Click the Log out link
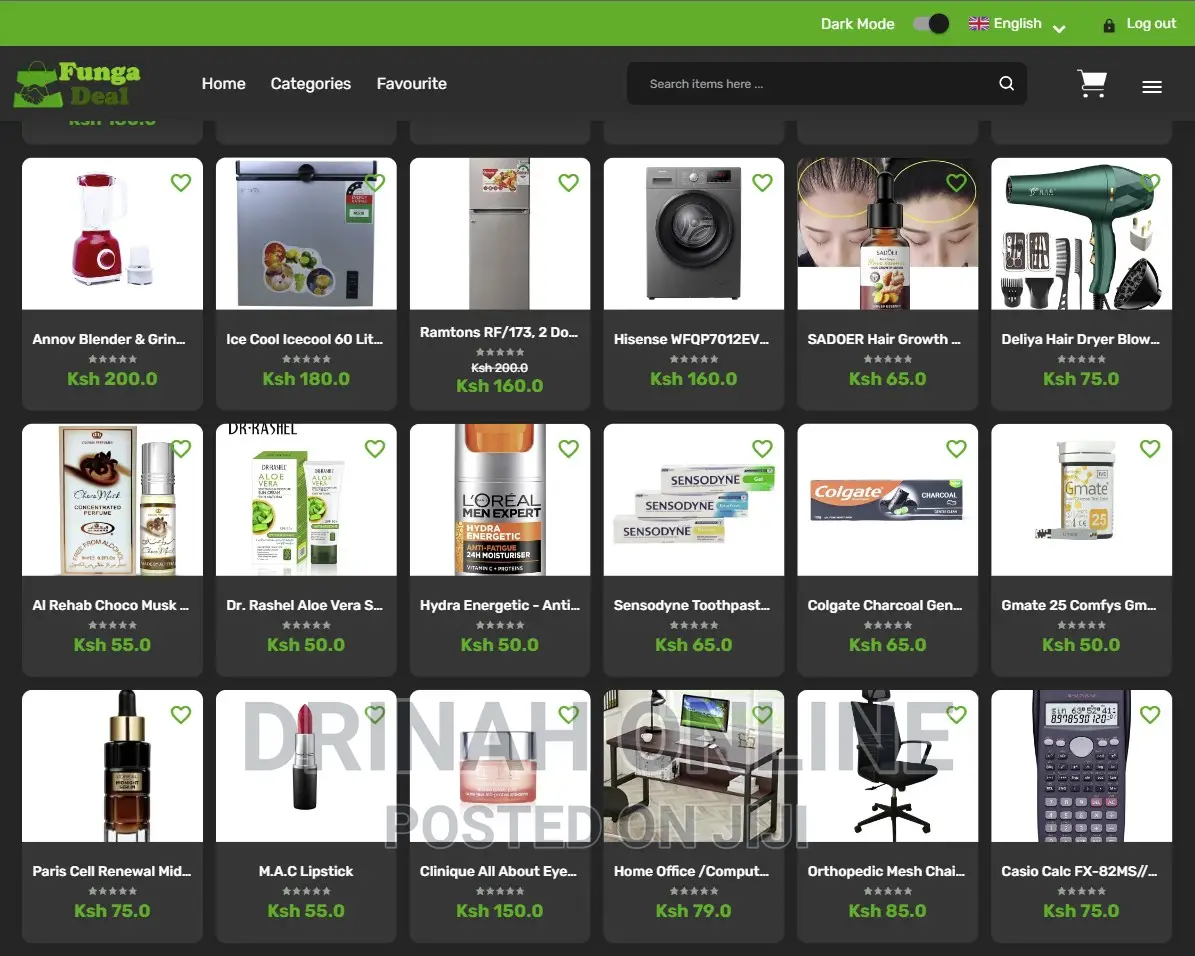This screenshot has height=956, width=1195. 1151,24
